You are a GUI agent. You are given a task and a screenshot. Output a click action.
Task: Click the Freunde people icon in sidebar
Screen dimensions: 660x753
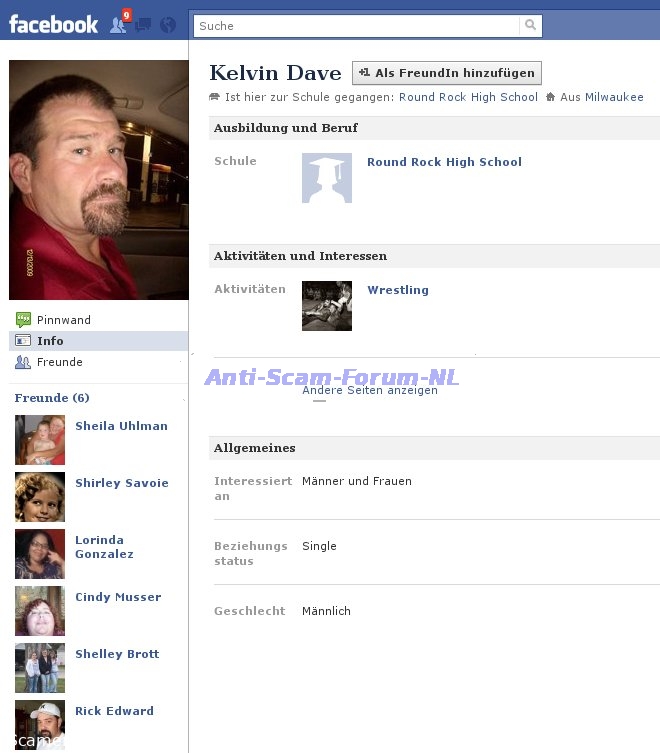(23, 362)
